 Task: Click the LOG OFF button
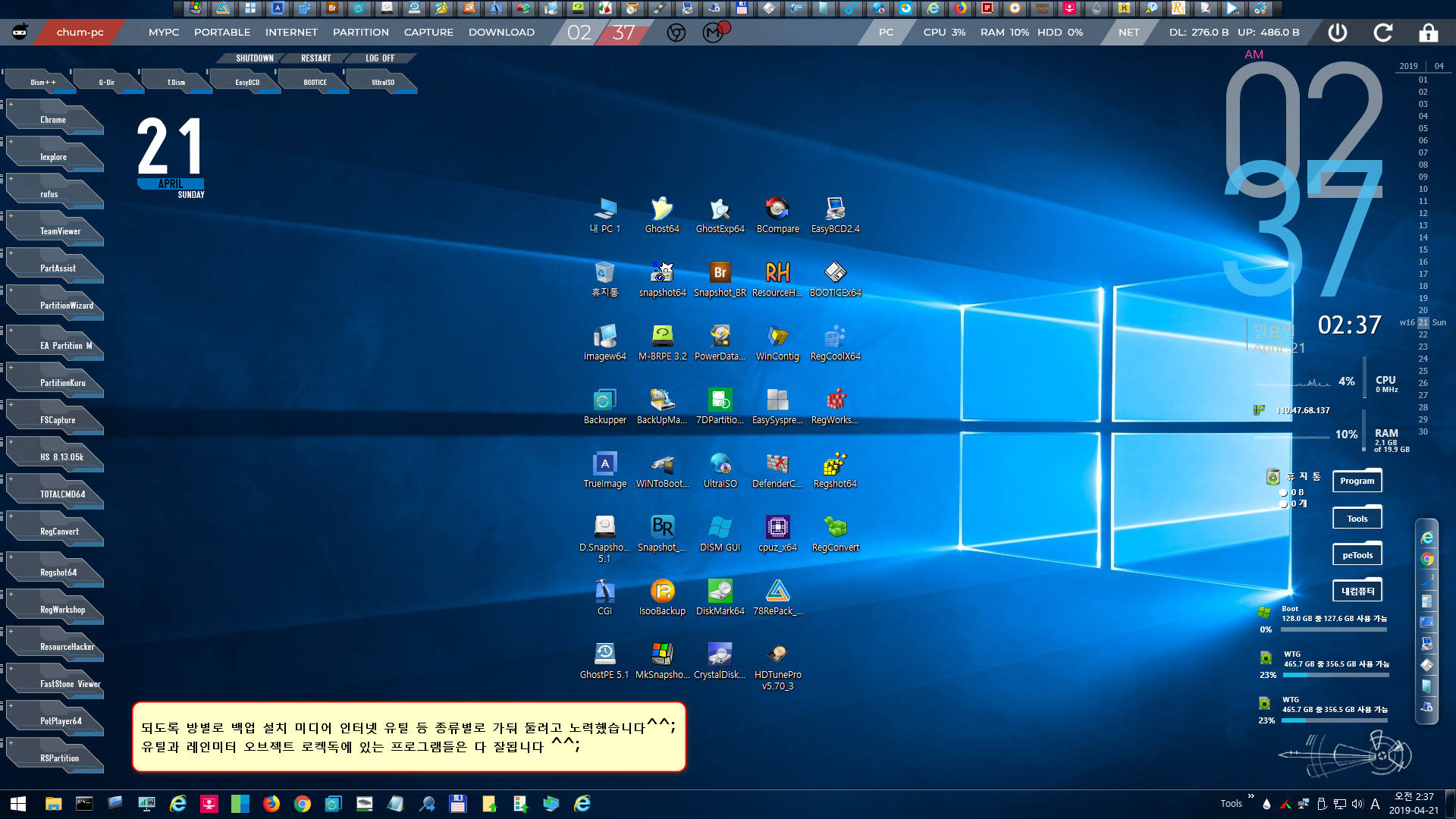click(x=380, y=58)
